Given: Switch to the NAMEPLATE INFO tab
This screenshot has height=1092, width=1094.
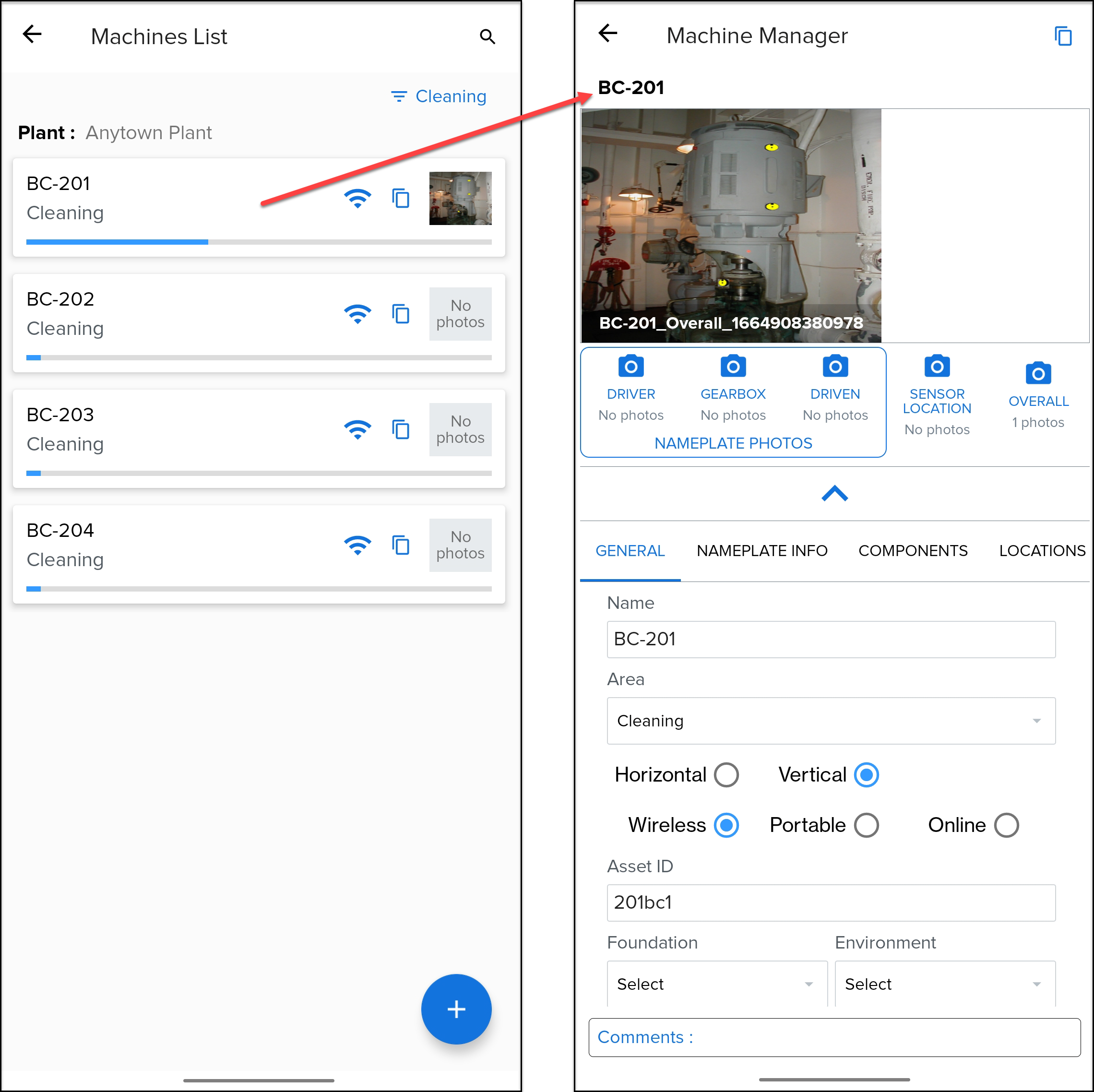Looking at the screenshot, I should pyautogui.click(x=762, y=551).
